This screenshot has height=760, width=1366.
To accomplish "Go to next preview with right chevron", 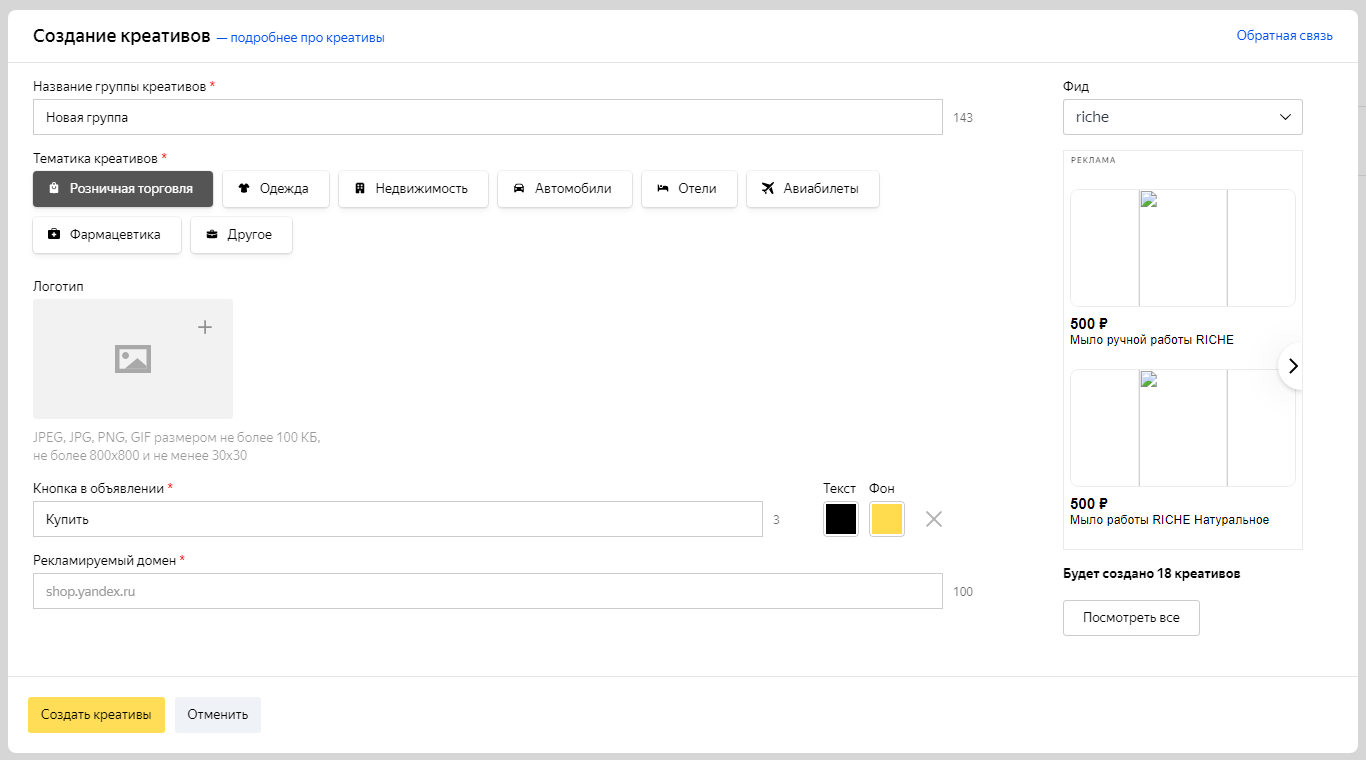I will pyautogui.click(x=1292, y=366).
